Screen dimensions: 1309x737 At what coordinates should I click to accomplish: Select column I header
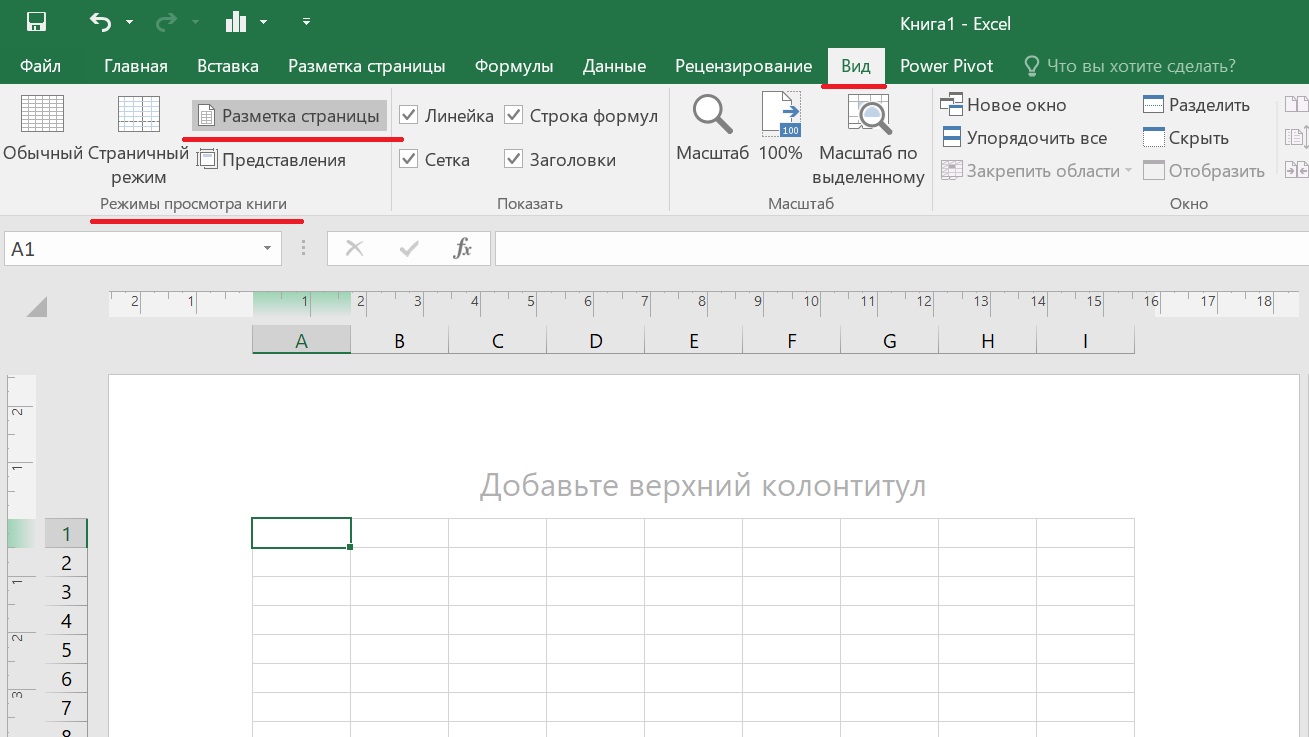click(1085, 341)
